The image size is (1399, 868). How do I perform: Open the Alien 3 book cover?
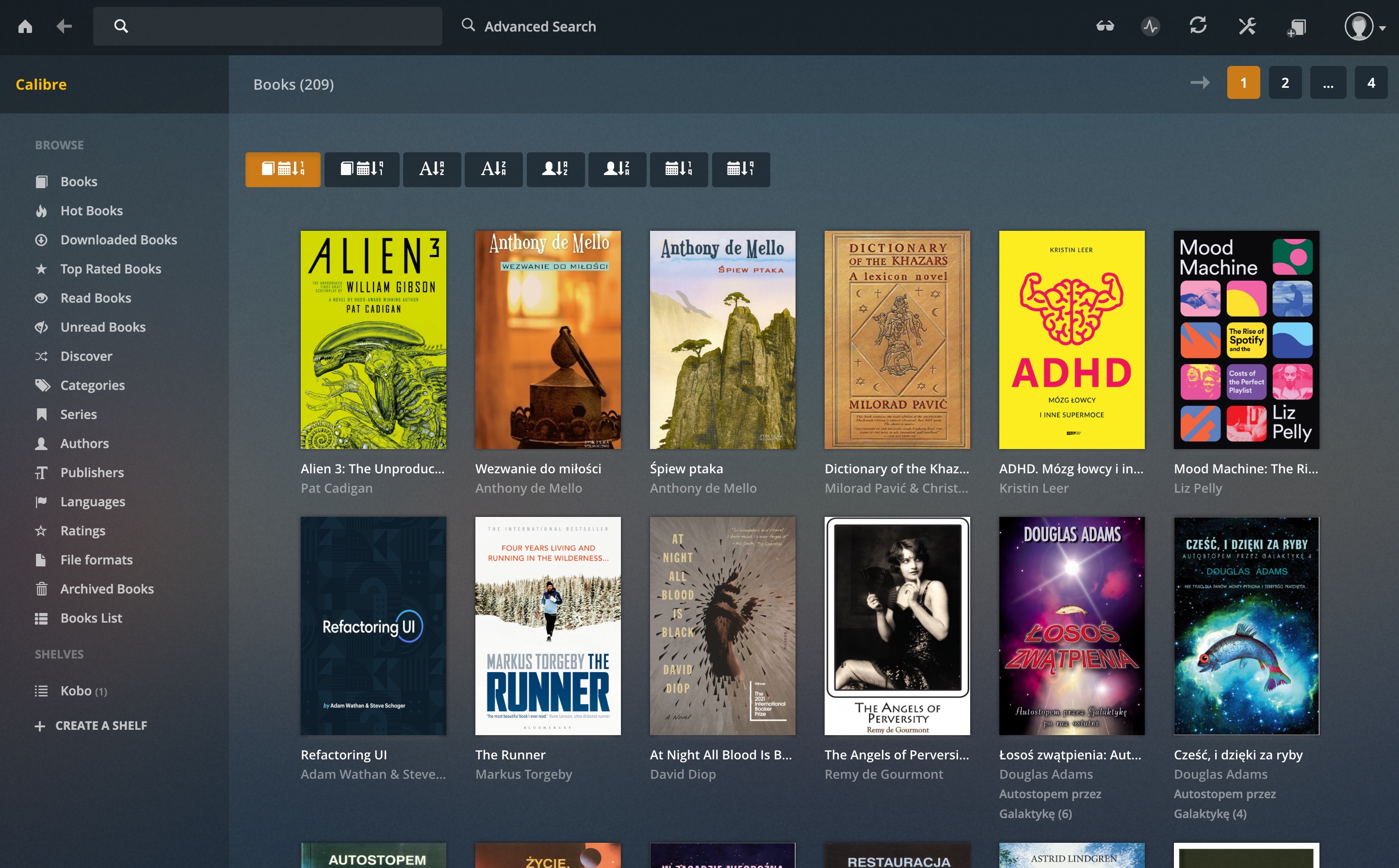click(x=373, y=338)
